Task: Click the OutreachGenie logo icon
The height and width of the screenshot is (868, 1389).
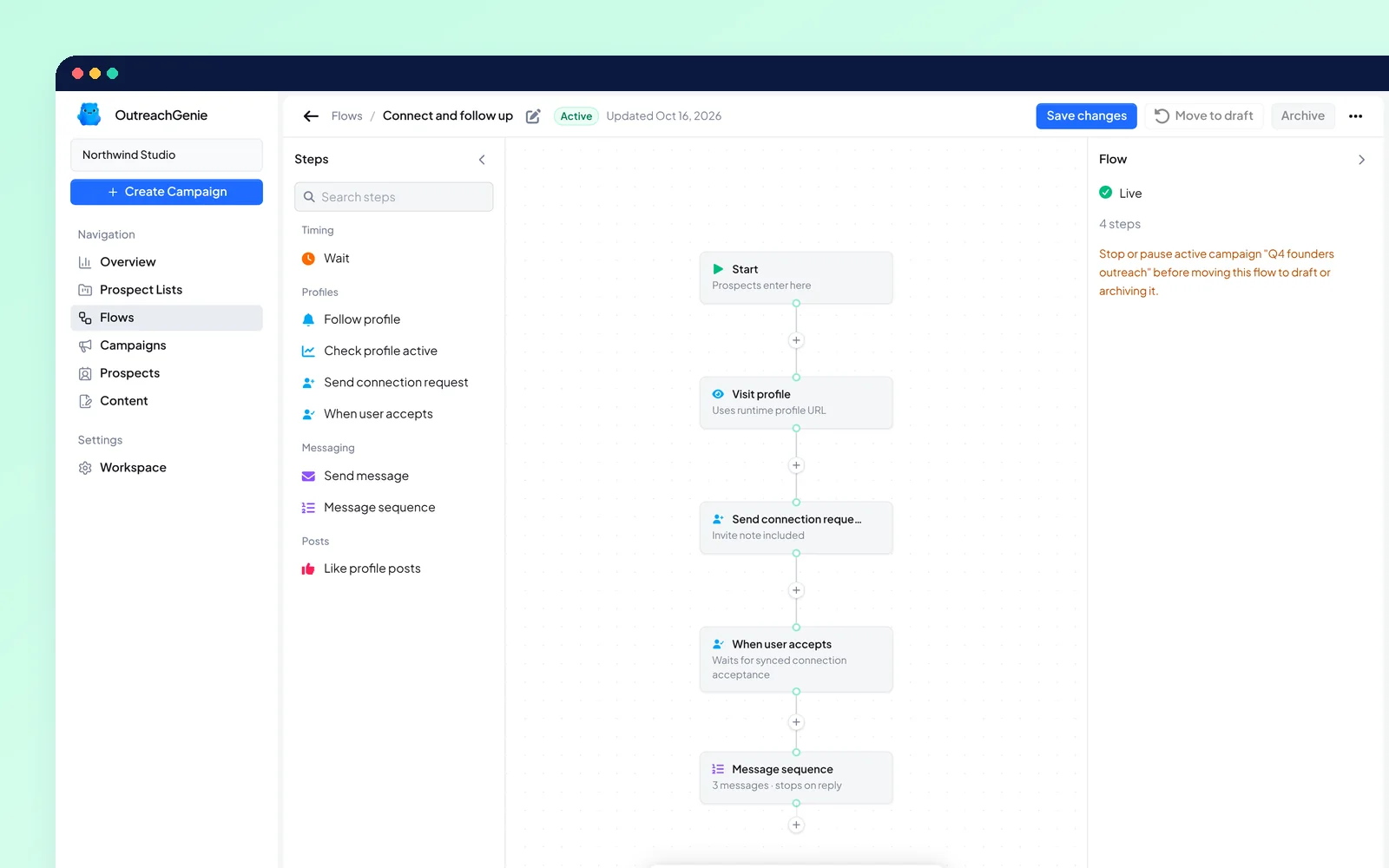Action: (x=89, y=115)
